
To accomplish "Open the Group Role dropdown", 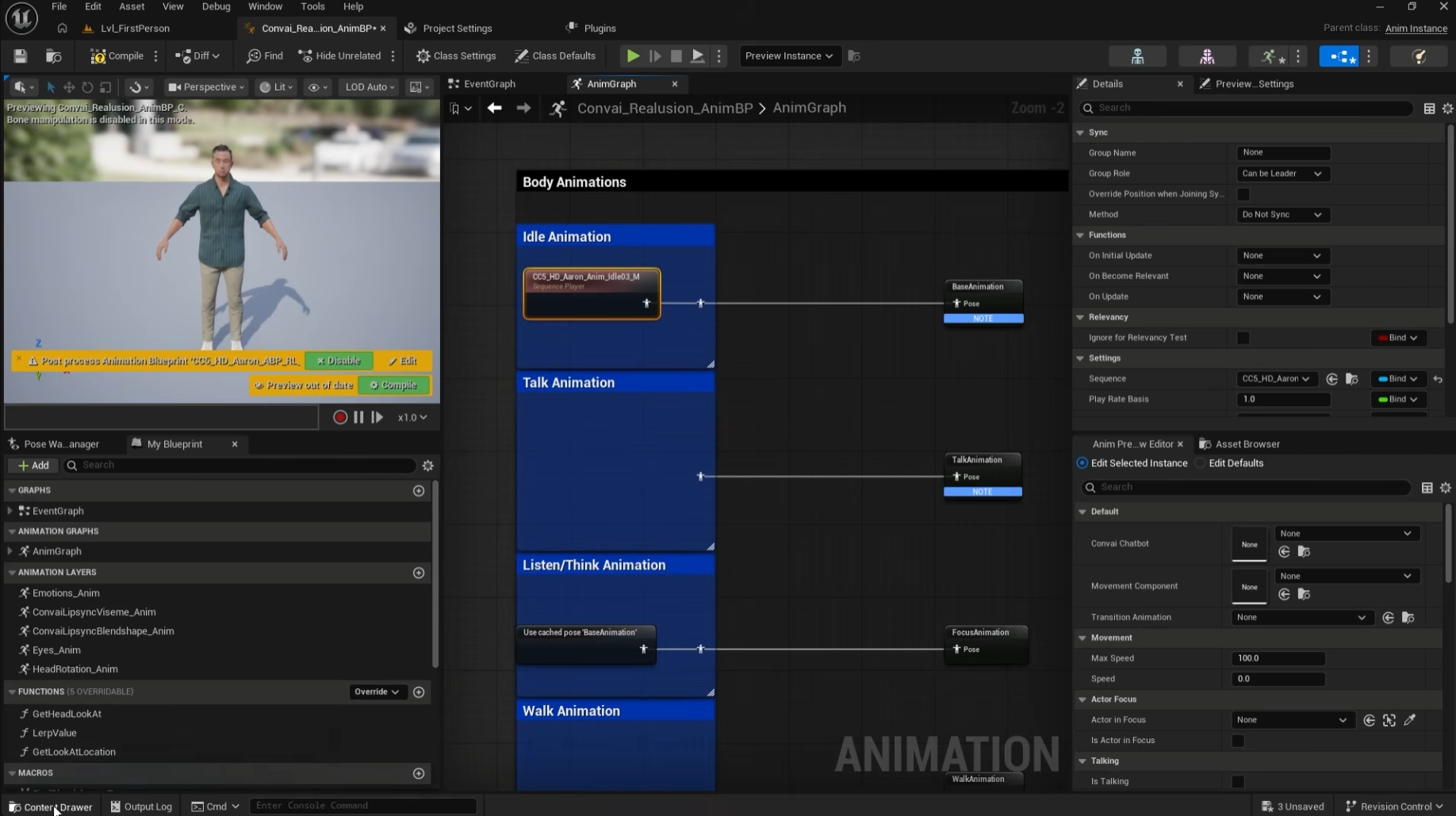I will tap(1282, 174).
